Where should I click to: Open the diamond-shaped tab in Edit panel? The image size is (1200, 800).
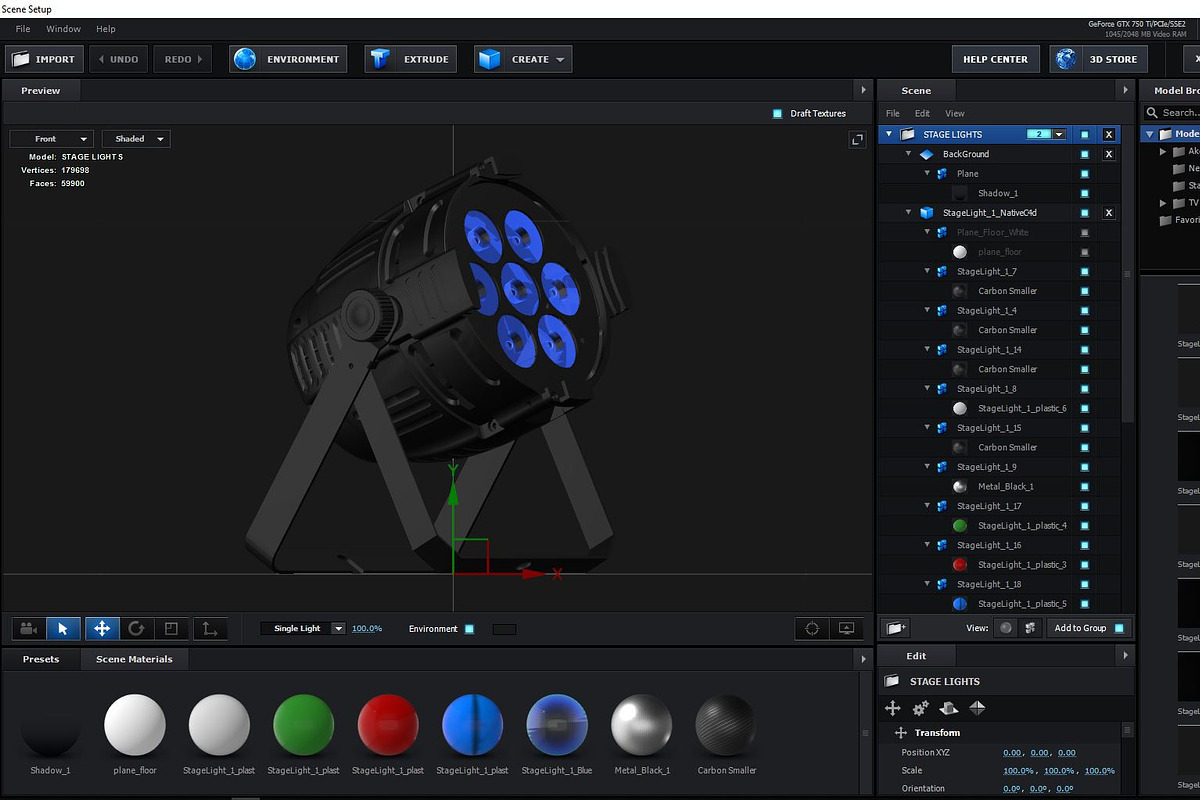[x=977, y=708]
